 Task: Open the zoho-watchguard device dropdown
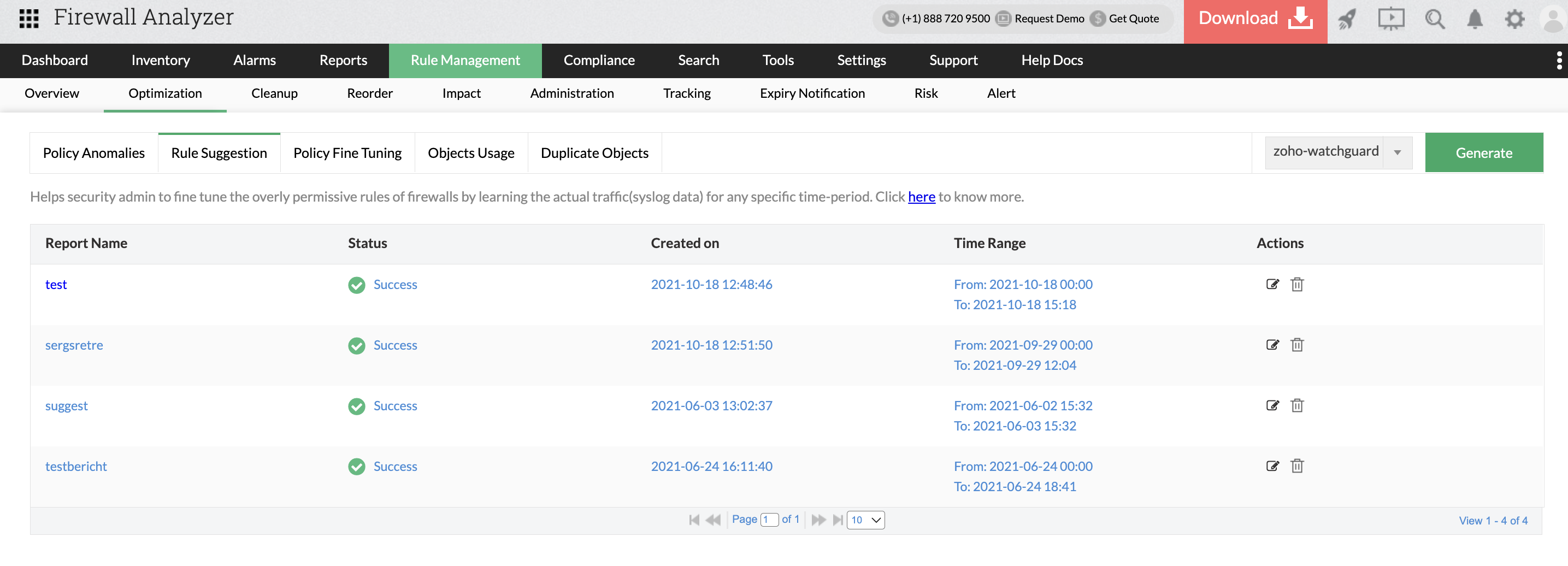tap(1397, 152)
